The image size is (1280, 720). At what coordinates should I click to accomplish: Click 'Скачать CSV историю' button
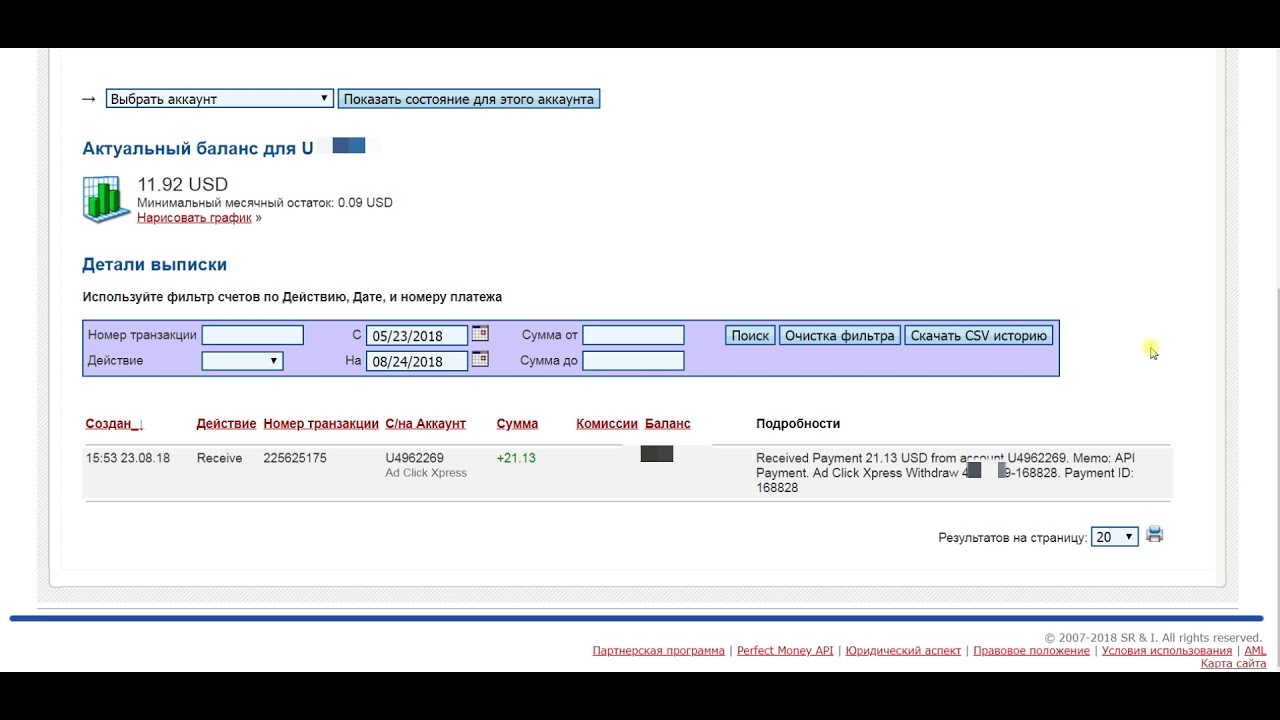tap(979, 336)
